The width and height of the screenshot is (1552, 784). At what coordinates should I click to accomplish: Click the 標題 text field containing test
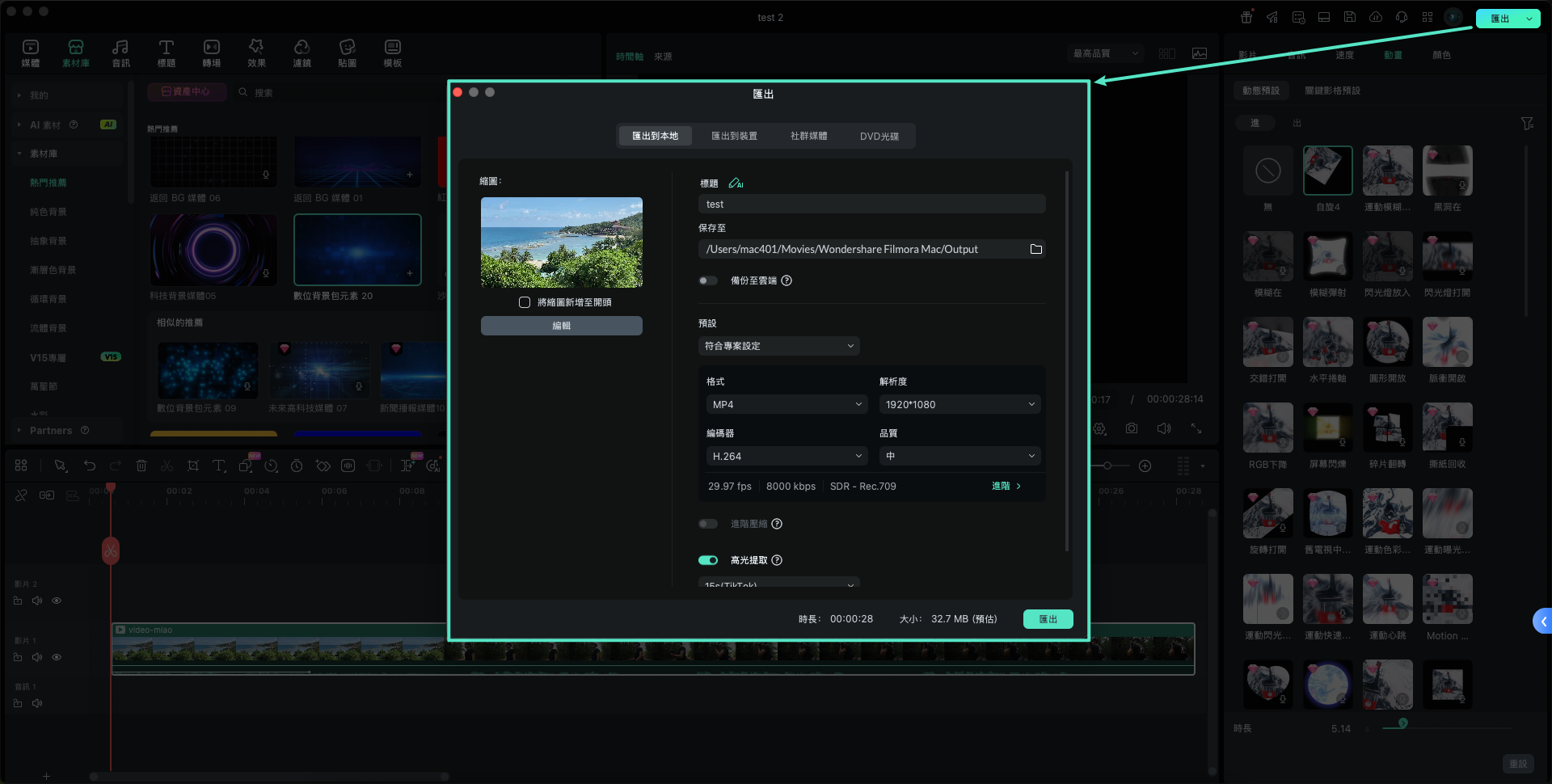(x=871, y=204)
